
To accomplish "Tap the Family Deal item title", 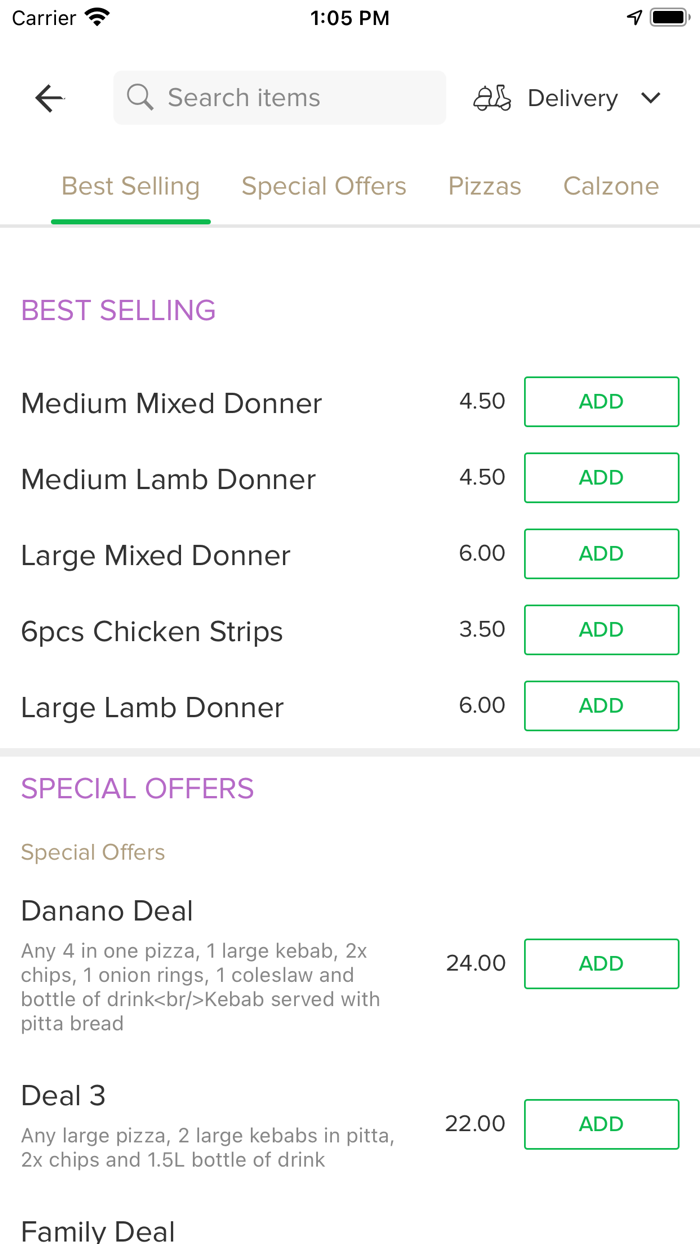I will (98, 1230).
